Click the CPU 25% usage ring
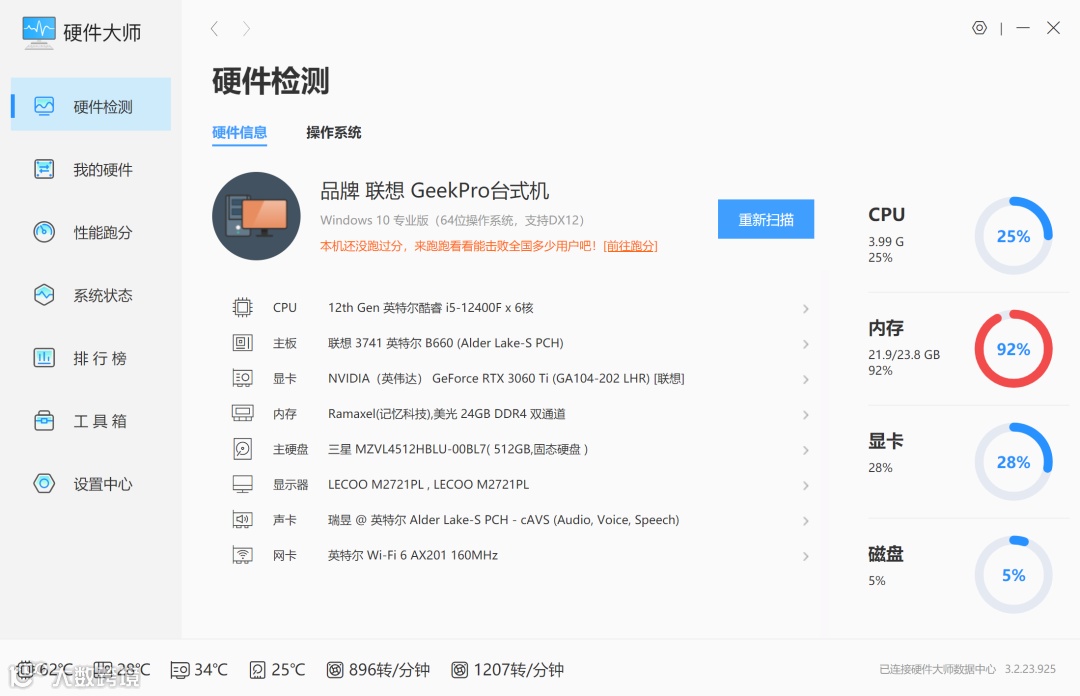 (1013, 236)
